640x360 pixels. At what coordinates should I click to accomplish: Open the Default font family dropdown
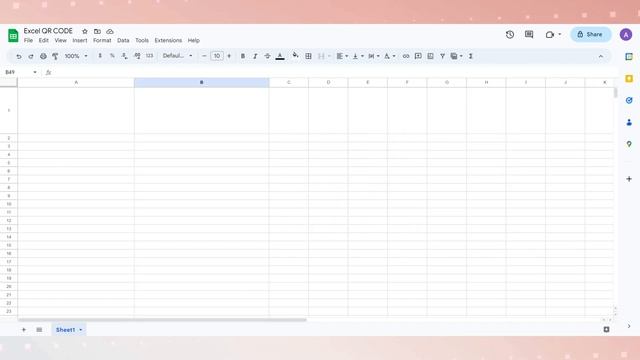[177, 56]
